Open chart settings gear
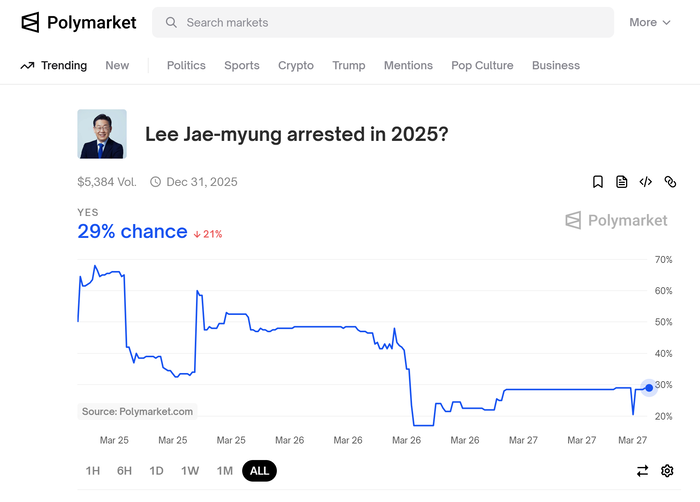This screenshot has width=700, height=502. pyautogui.click(x=667, y=471)
